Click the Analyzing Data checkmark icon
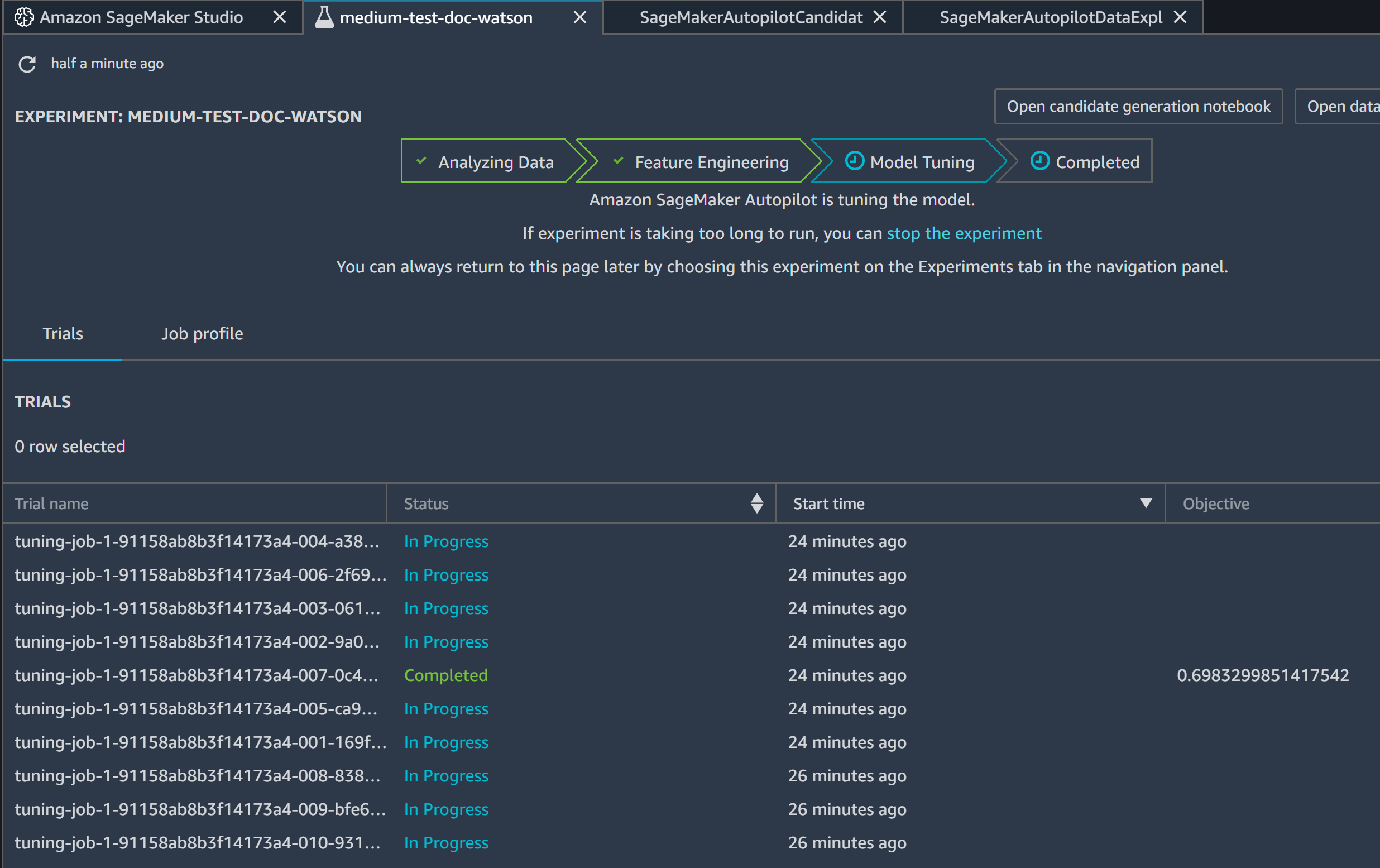This screenshot has height=868, width=1380. (x=421, y=161)
